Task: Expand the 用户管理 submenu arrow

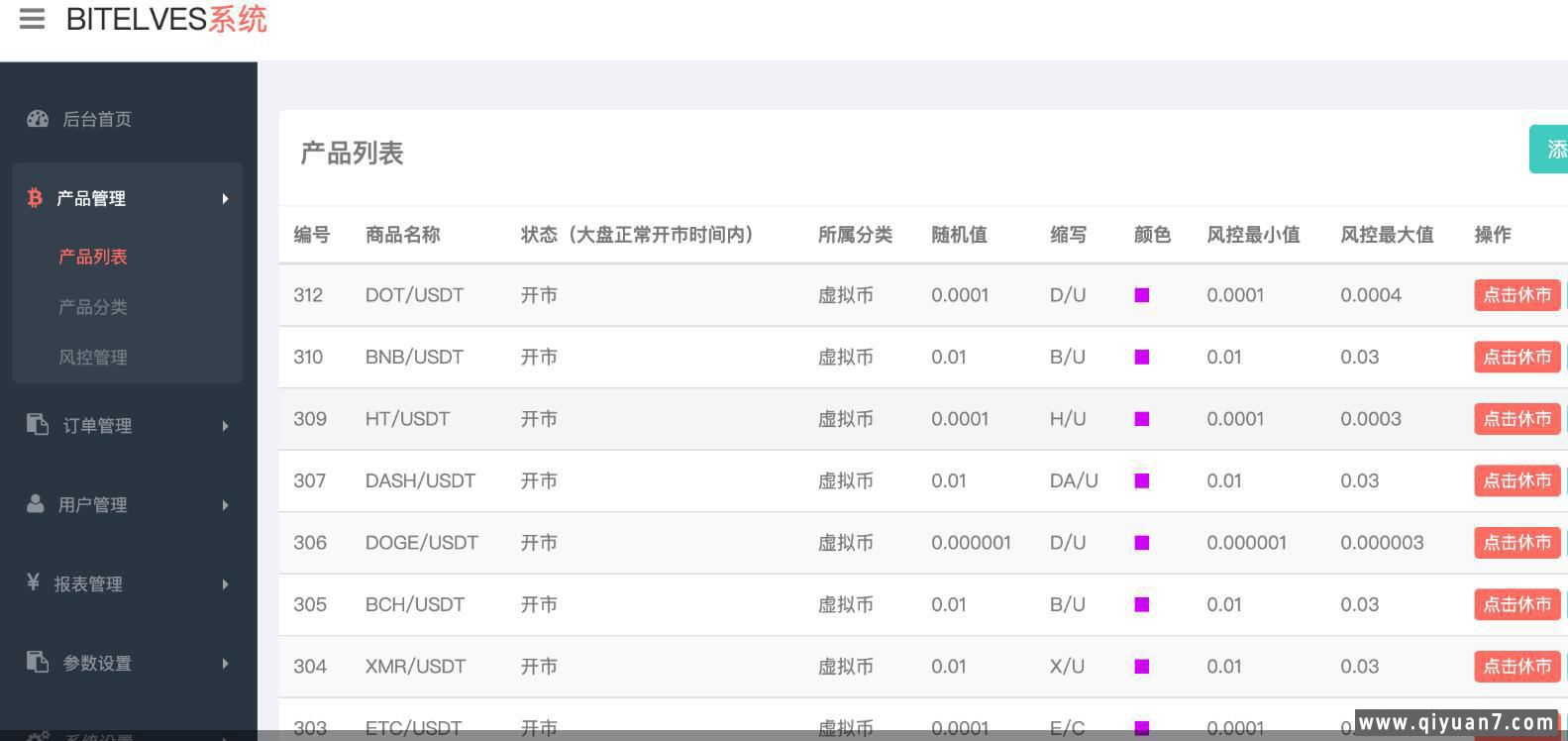Action: click(225, 505)
